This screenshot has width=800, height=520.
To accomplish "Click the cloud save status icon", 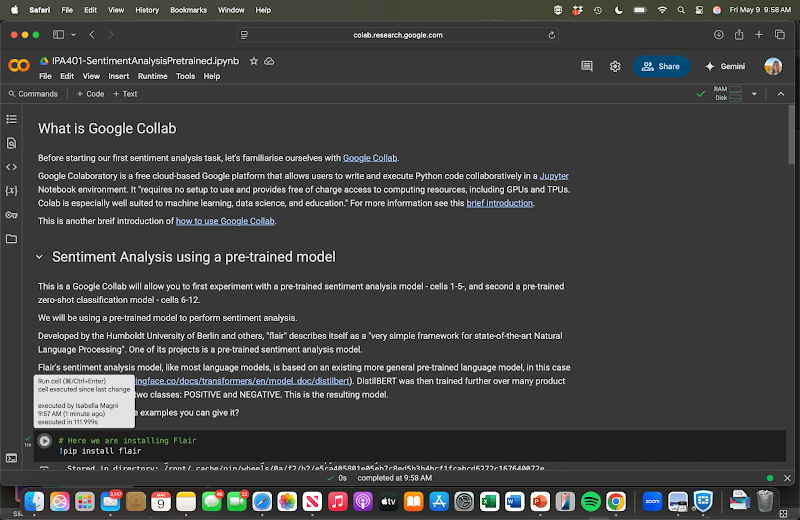I will coord(269,61).
